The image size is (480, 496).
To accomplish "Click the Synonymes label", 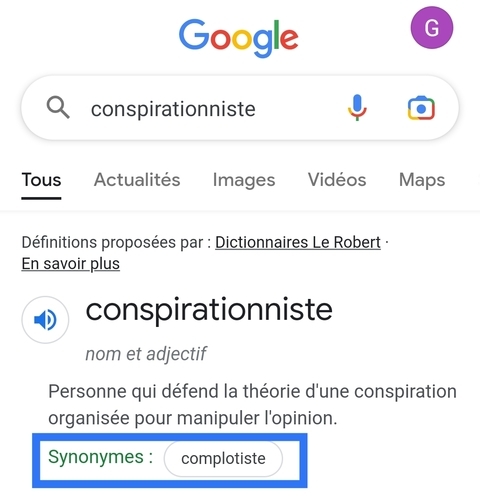I will click(100, 457).
